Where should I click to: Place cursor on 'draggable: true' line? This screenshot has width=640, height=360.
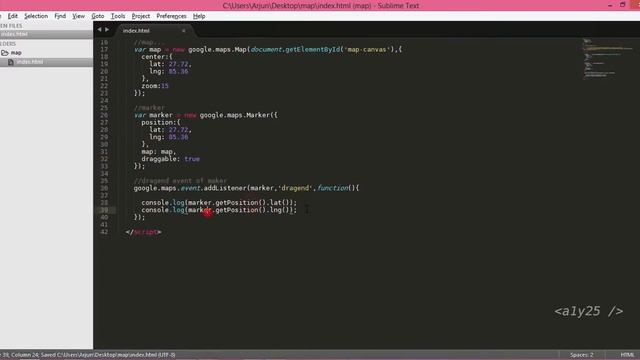[x=171, y=159]
